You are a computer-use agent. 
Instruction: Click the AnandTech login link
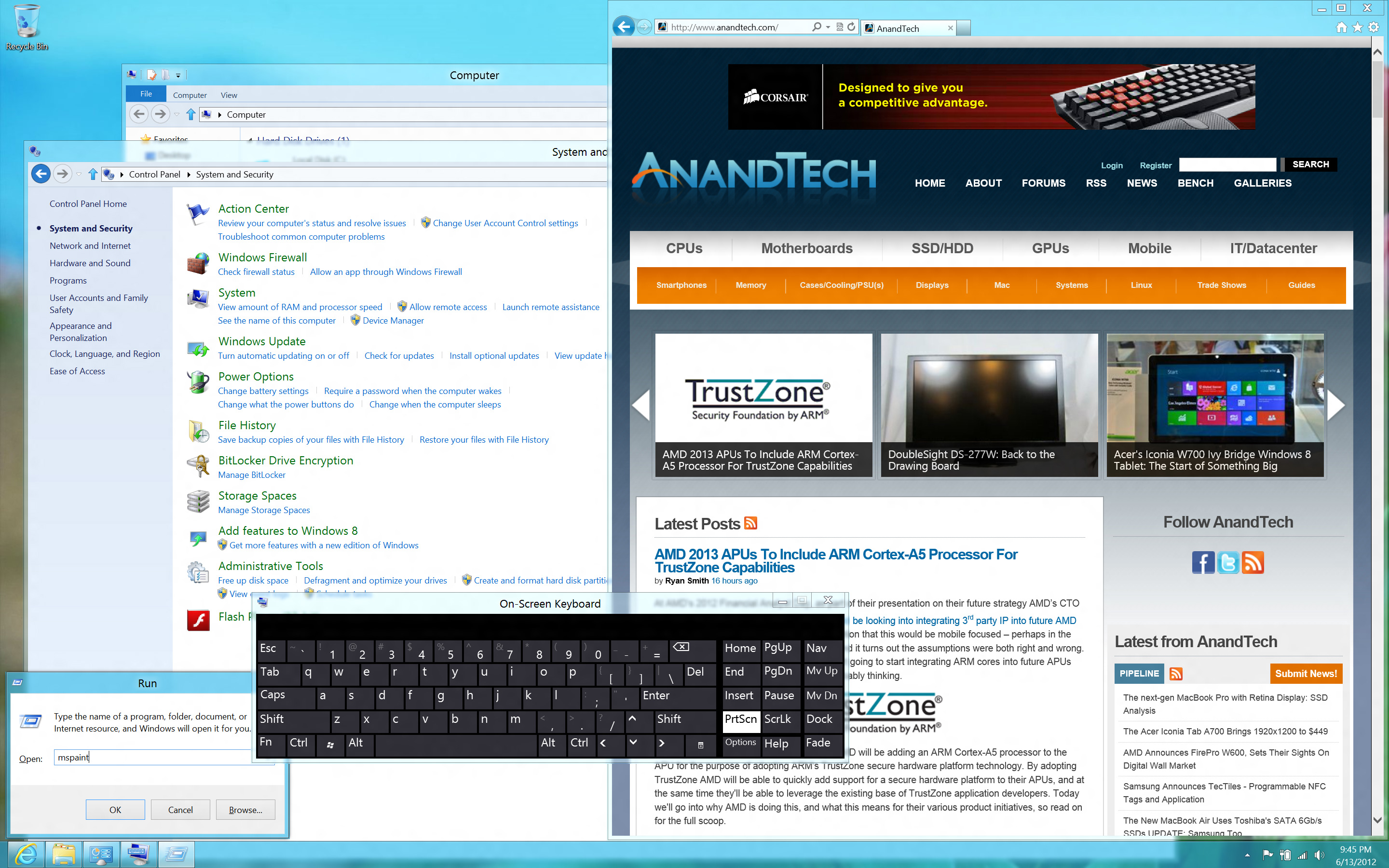click(1112, 164)
